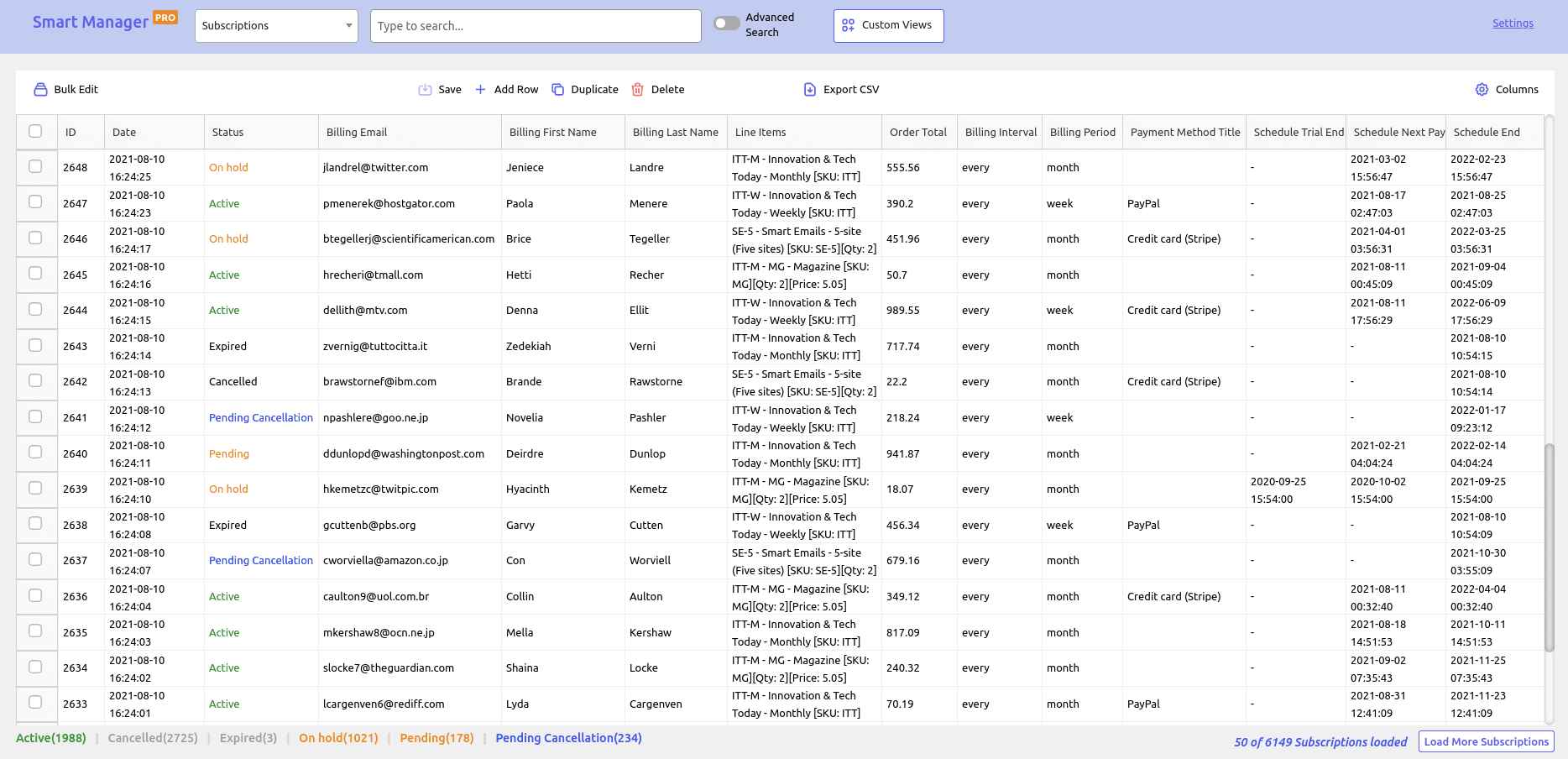Click Load More Subscriptions button
The height and width of the screenshot is (759, 1568).
point(1487,741)
